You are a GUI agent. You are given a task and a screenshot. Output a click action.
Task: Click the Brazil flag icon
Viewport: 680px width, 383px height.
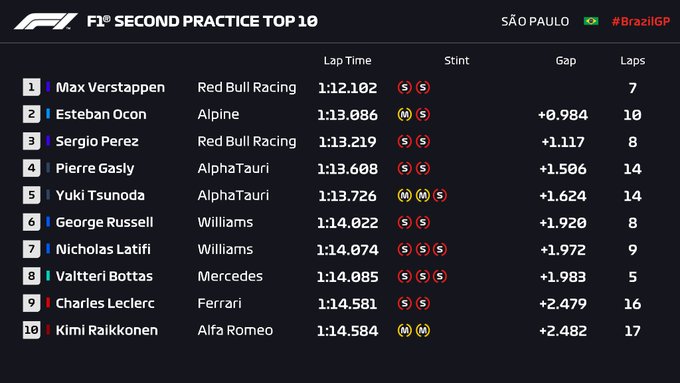pyautogui.click(x=591, y=21)
